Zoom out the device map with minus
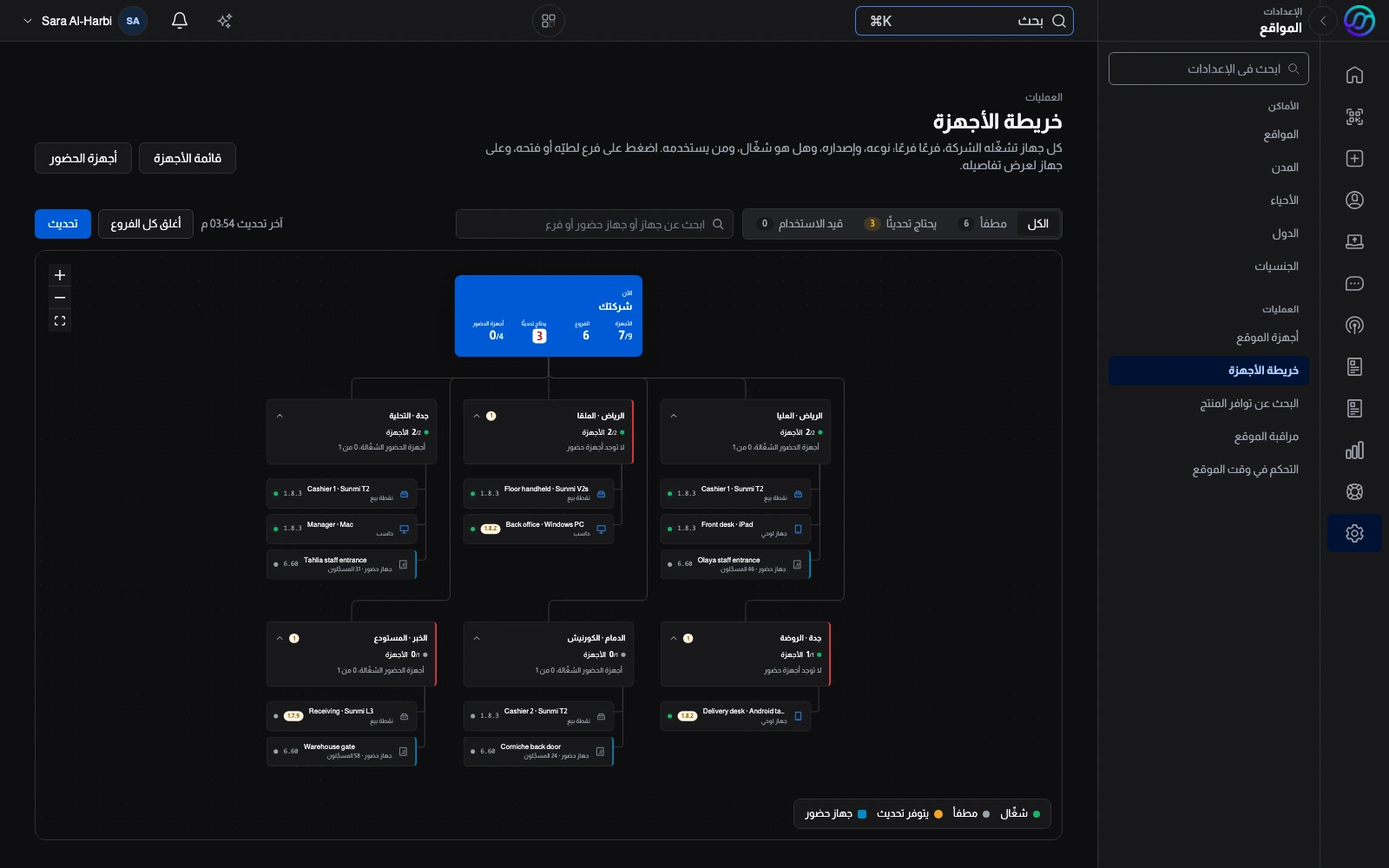1389x868 pixels. tap(60, 298)
